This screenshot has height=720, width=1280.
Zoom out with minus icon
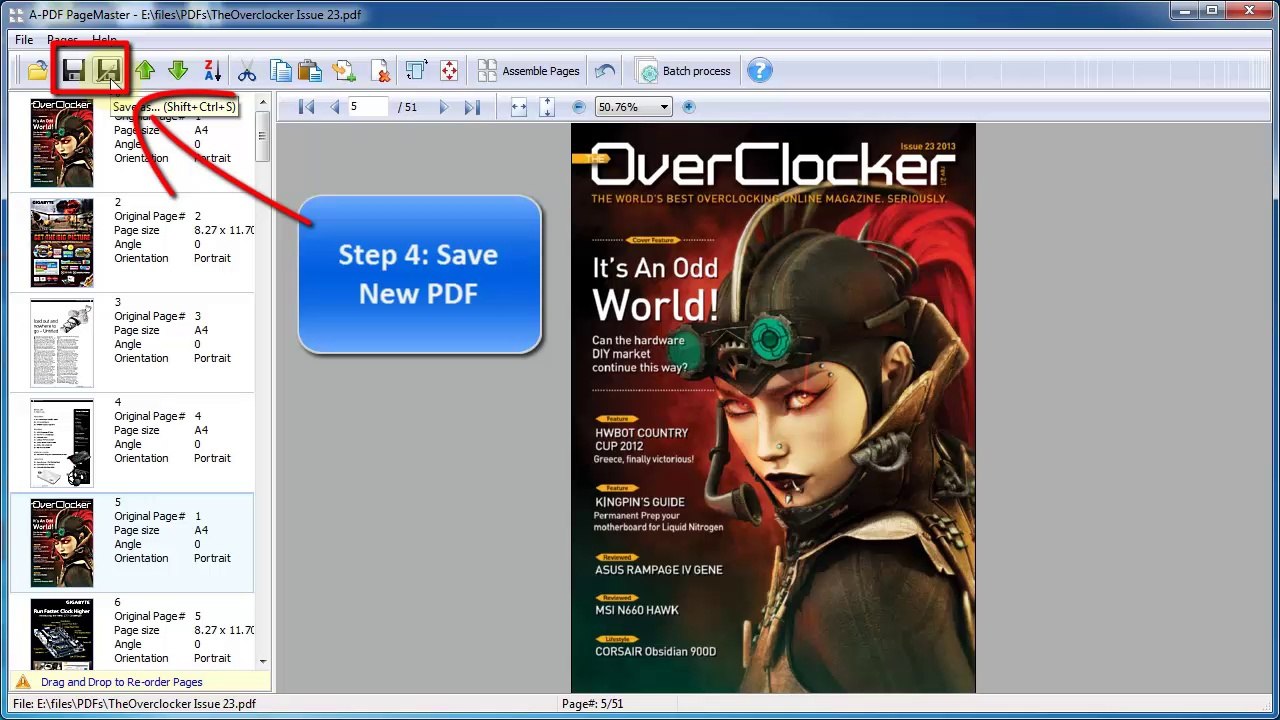[579, 107]
